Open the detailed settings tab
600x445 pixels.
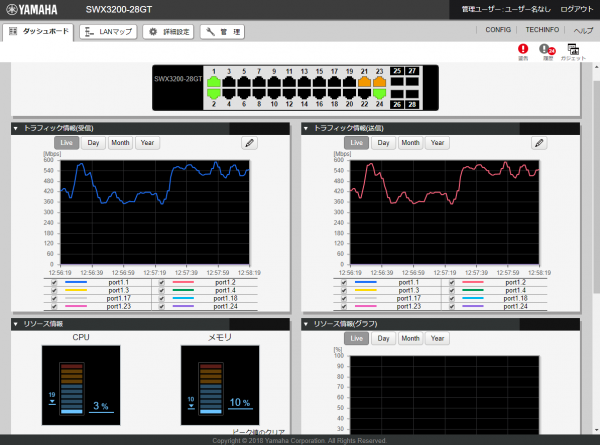point(168,32)
